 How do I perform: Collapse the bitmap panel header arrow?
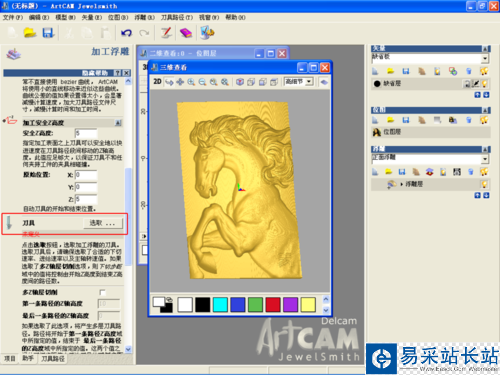[486, 110]
